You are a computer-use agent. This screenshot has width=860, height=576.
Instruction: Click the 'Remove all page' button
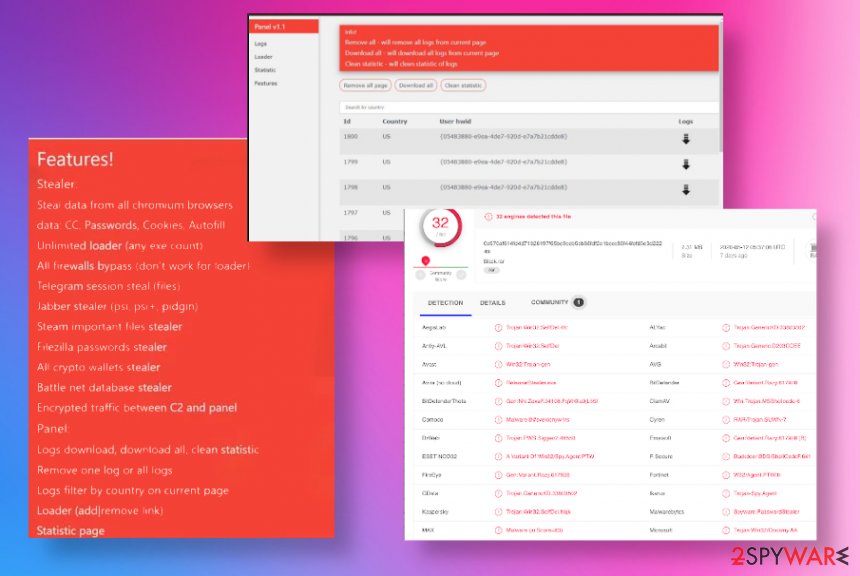click(x=365, y=86)
